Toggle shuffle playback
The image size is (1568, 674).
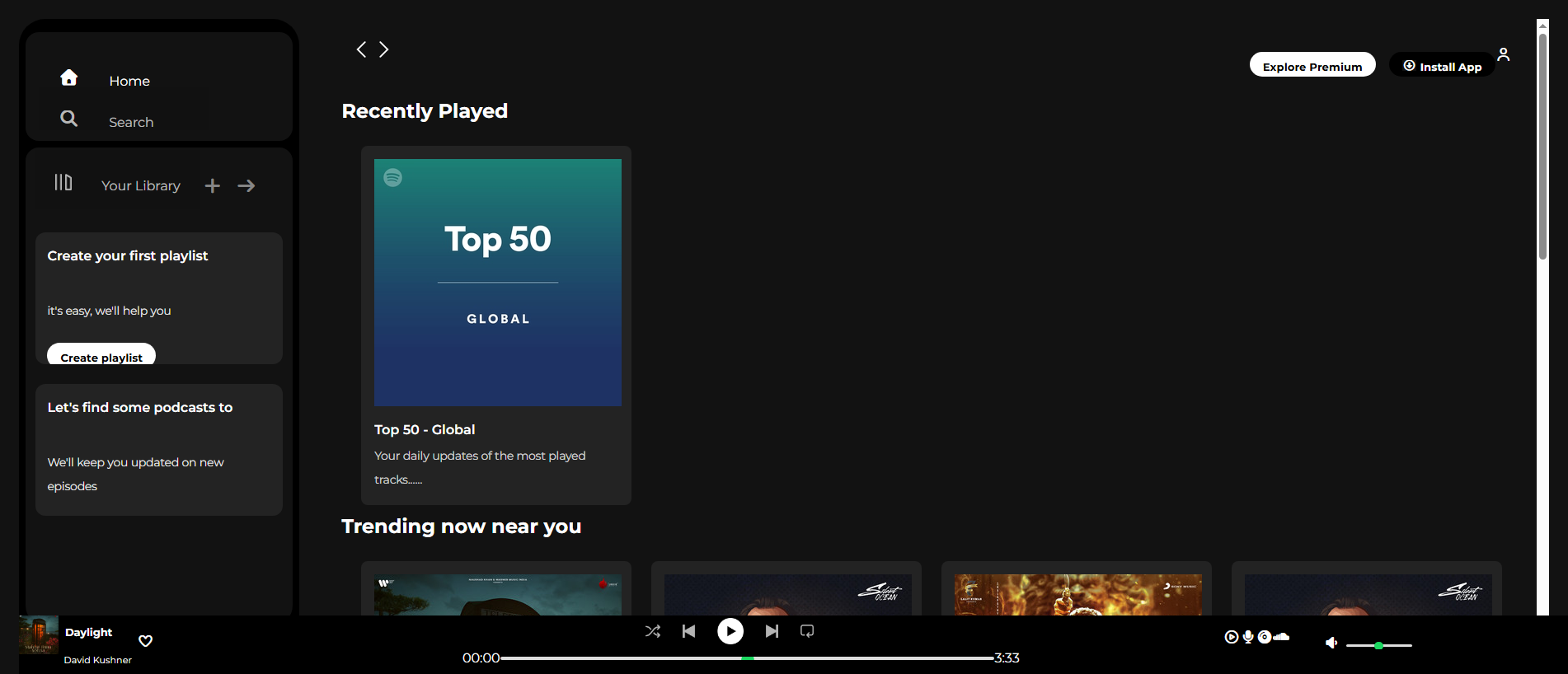tap(653, 631)
